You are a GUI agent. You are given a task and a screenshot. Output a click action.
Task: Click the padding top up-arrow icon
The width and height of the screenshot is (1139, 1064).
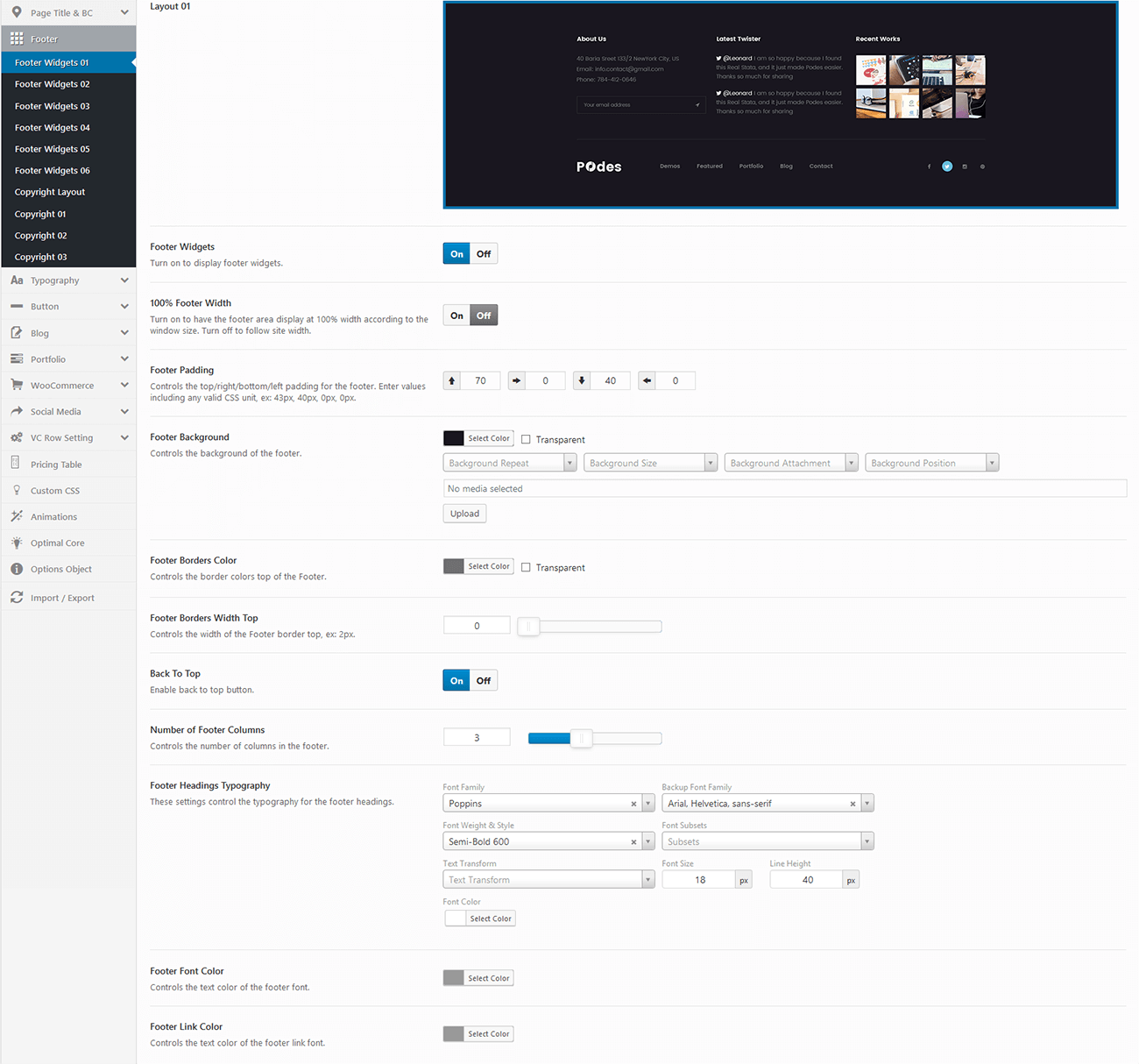[x=452, y=380]
